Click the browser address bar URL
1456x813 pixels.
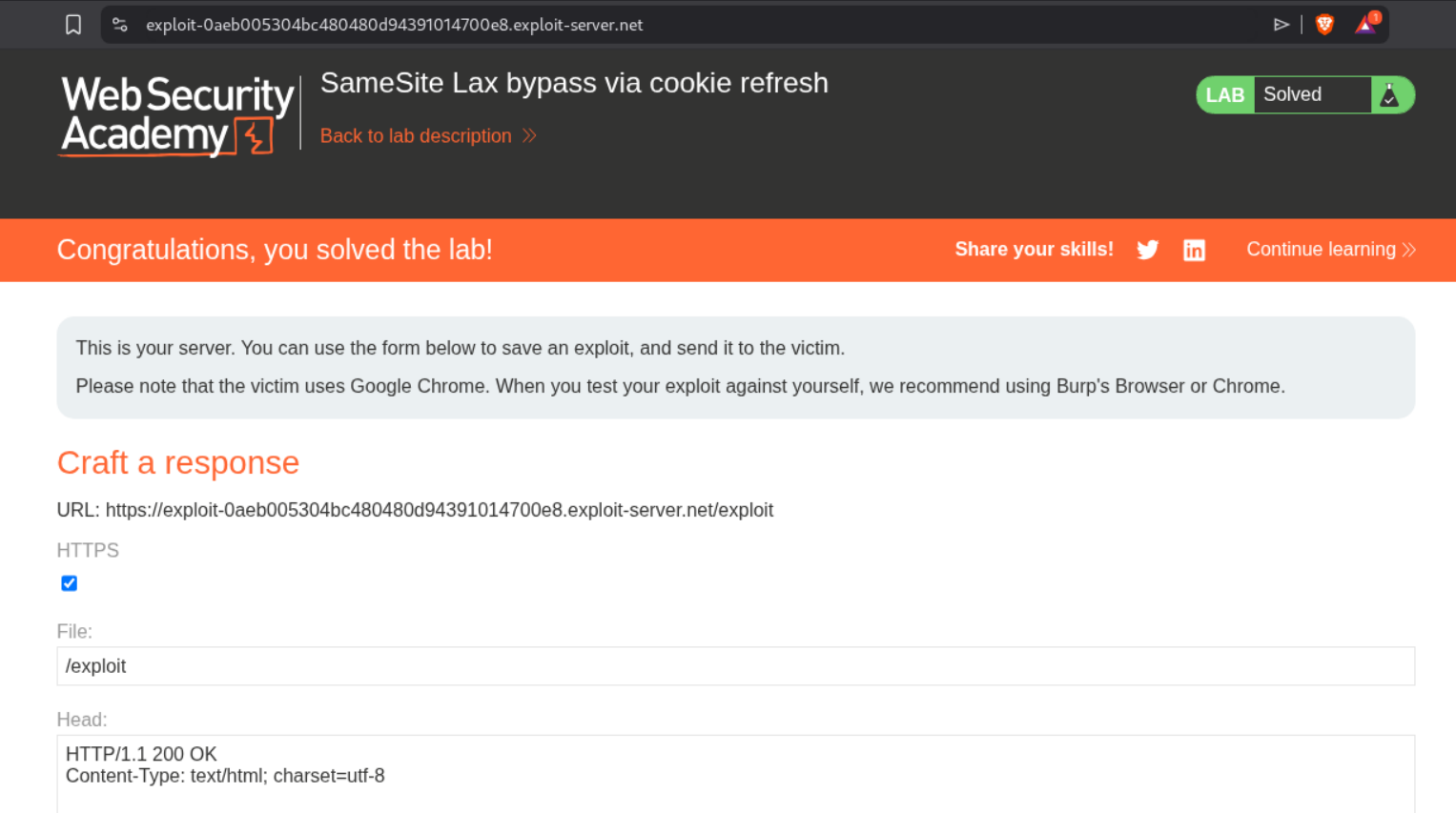point(394,25)
